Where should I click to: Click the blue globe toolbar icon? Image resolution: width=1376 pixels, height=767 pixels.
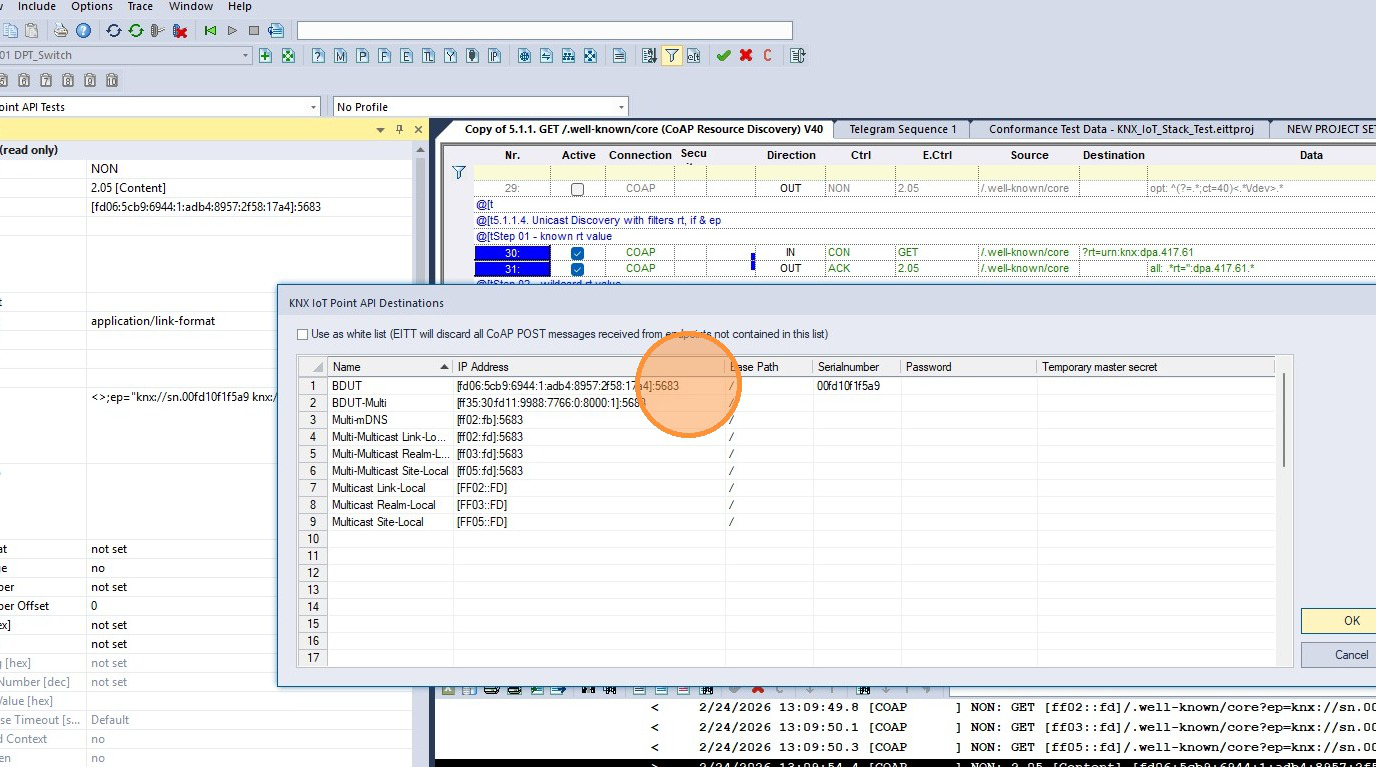pyautogui.click(x=524, y=56)
